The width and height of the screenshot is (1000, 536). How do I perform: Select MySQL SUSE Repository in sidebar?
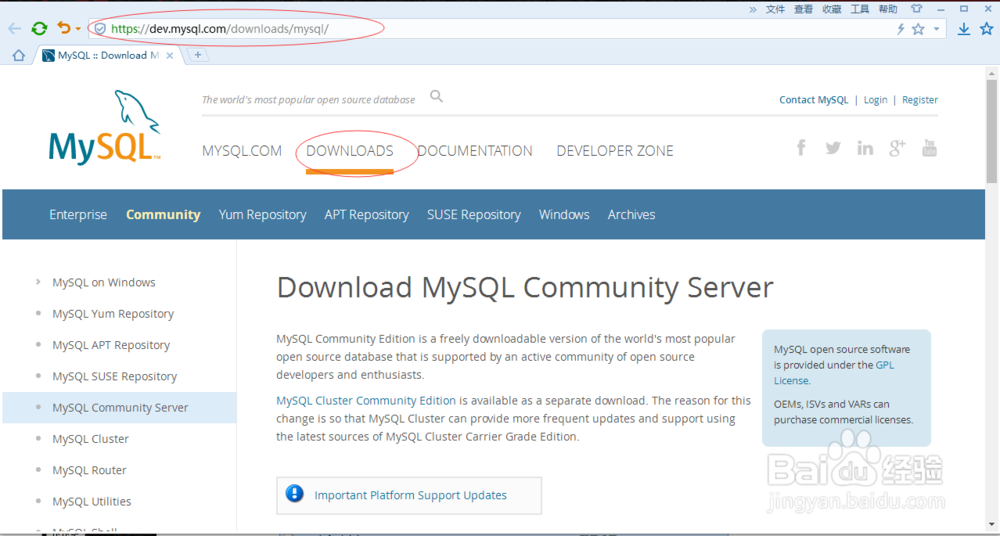pos(115,376)
